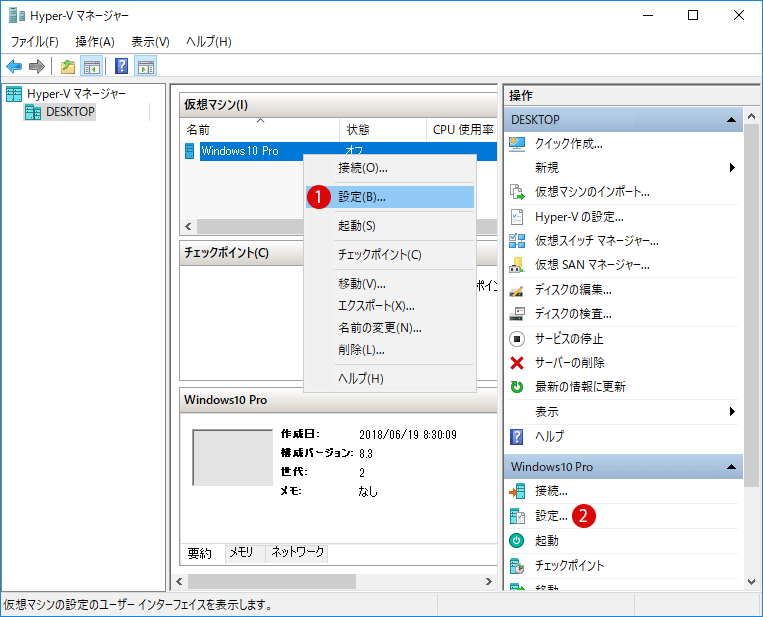The image size is (763, 617).
Task: Click the サービスの停止 action link
Action: pos(569,338)
